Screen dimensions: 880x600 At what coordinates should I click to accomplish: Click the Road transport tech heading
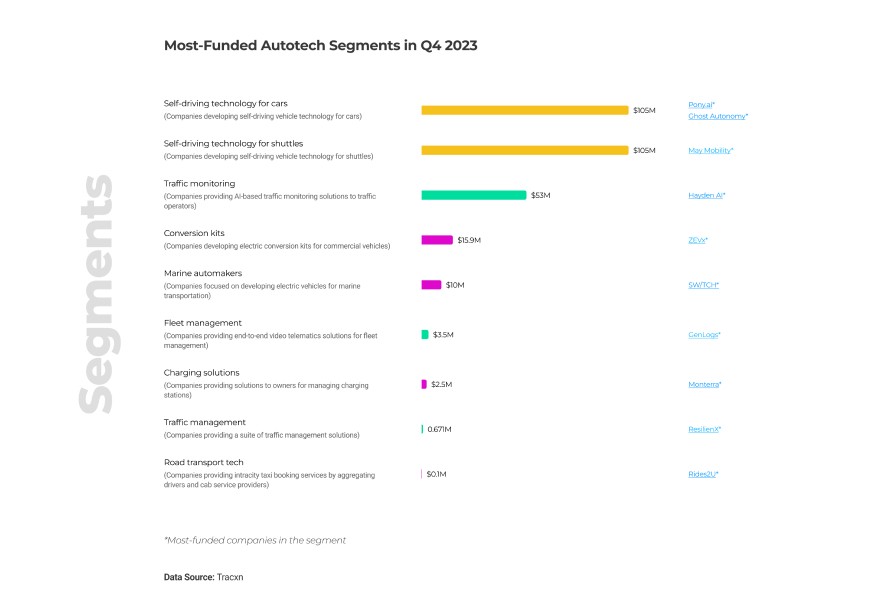click(x=203, y=462)
